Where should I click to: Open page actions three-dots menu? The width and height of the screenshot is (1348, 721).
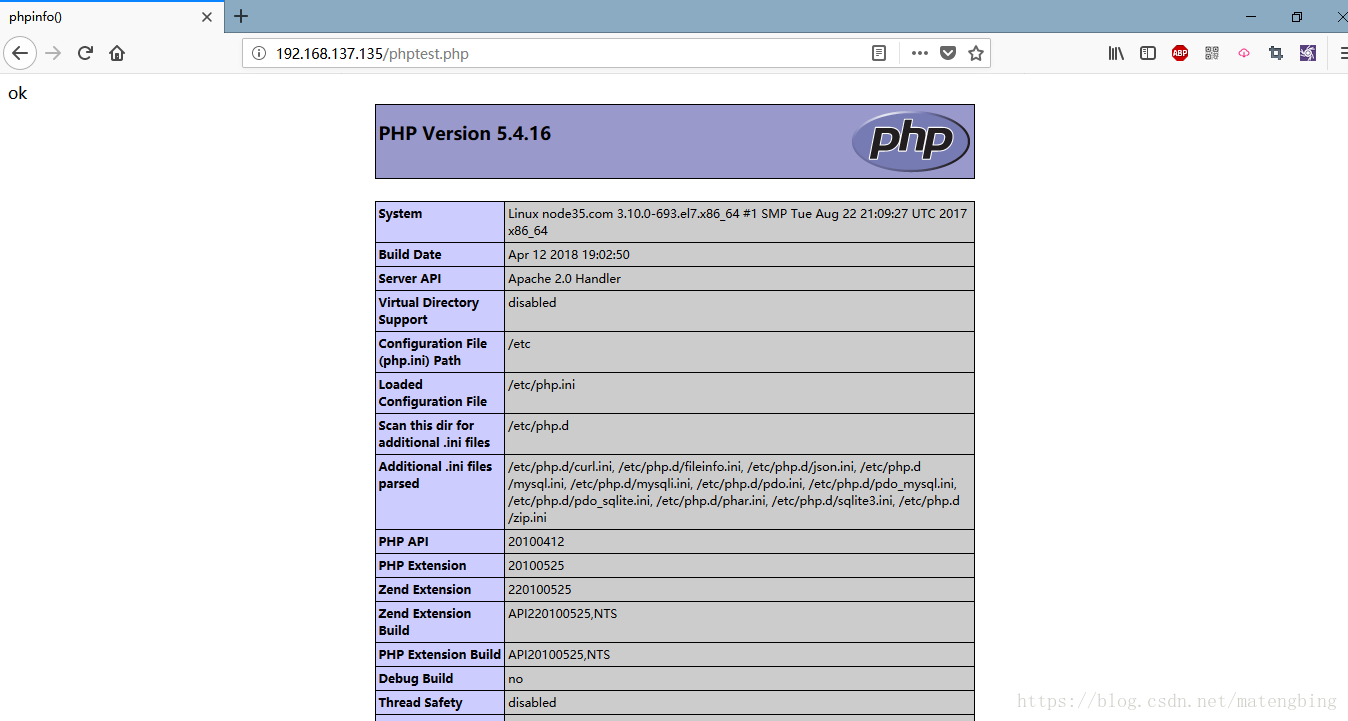(920, 53)
